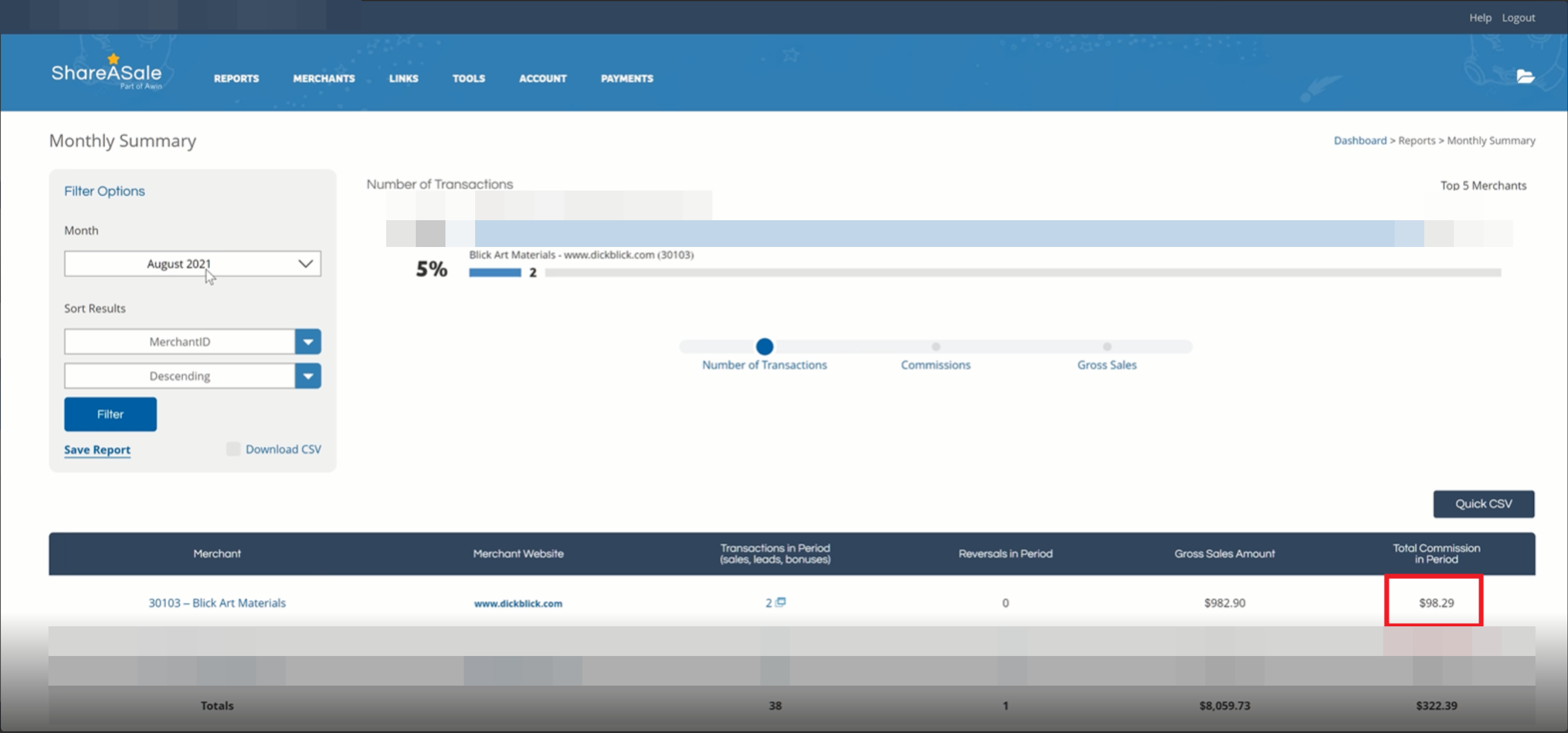Expand the MerchantID sort dropdown
1568x733 pixels.
click(x=308, y=342)
